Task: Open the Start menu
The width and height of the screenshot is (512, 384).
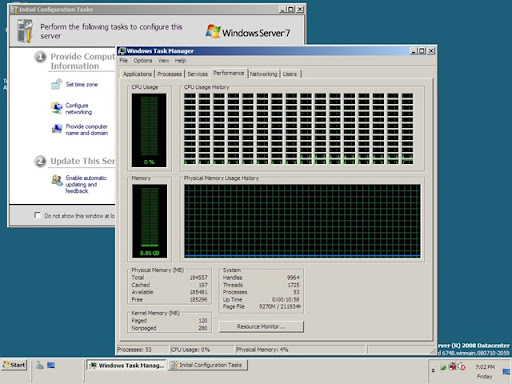Action: (x=14, y=365)
